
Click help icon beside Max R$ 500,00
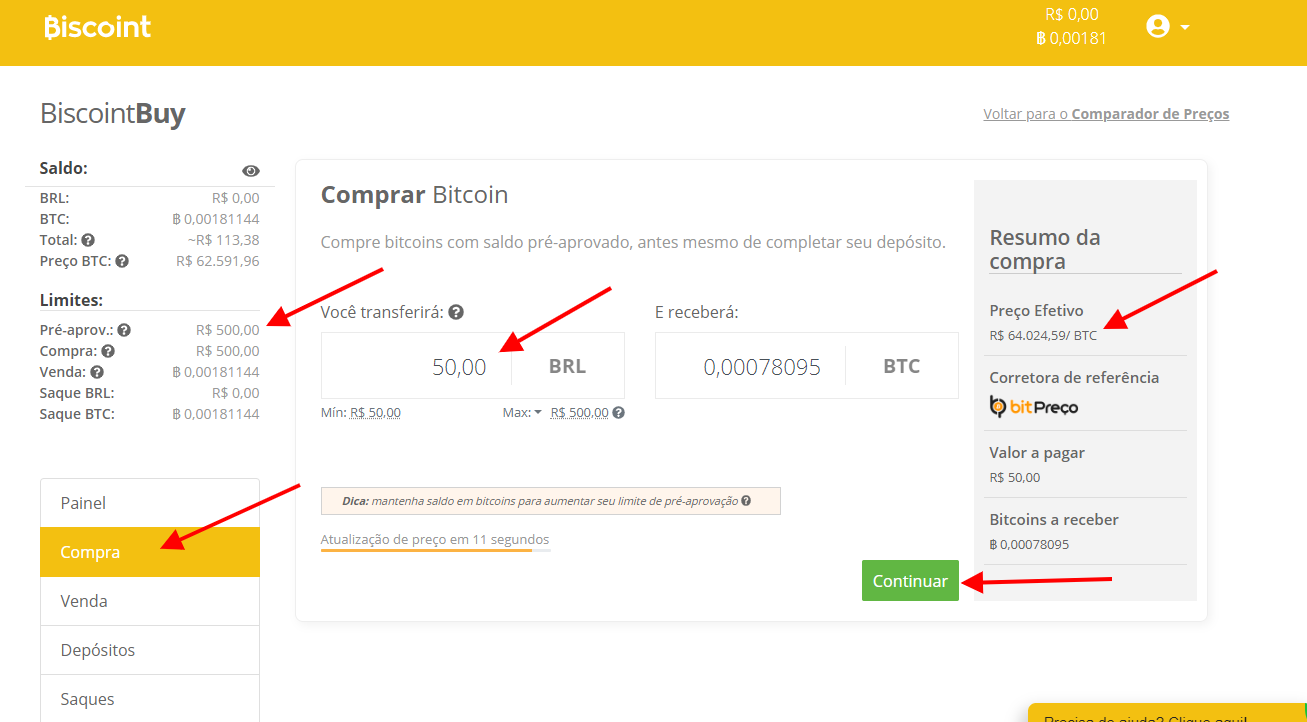(619, 412)
